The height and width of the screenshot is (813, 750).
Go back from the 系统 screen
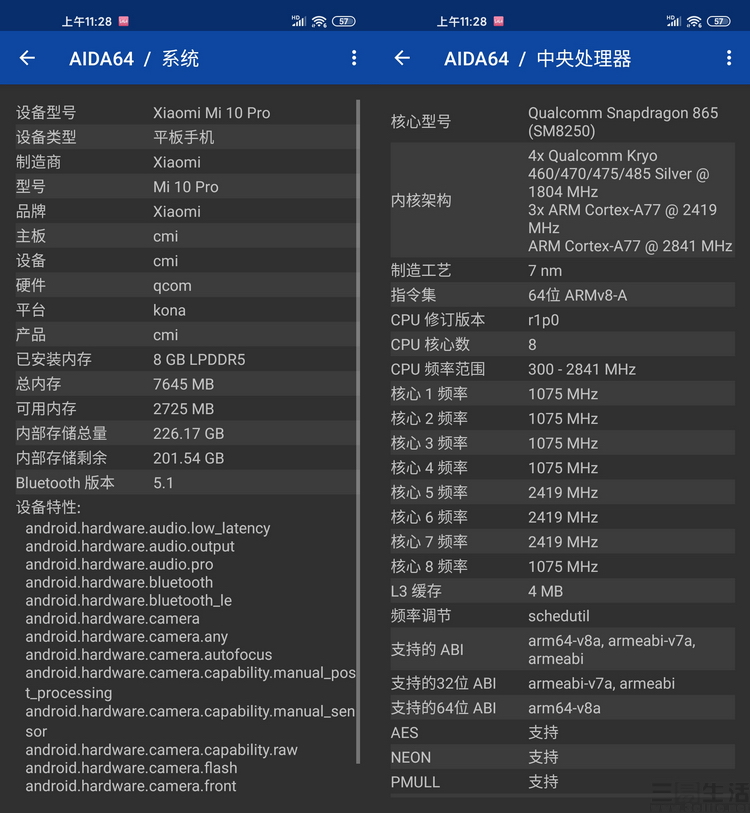[x=27, y=58]
